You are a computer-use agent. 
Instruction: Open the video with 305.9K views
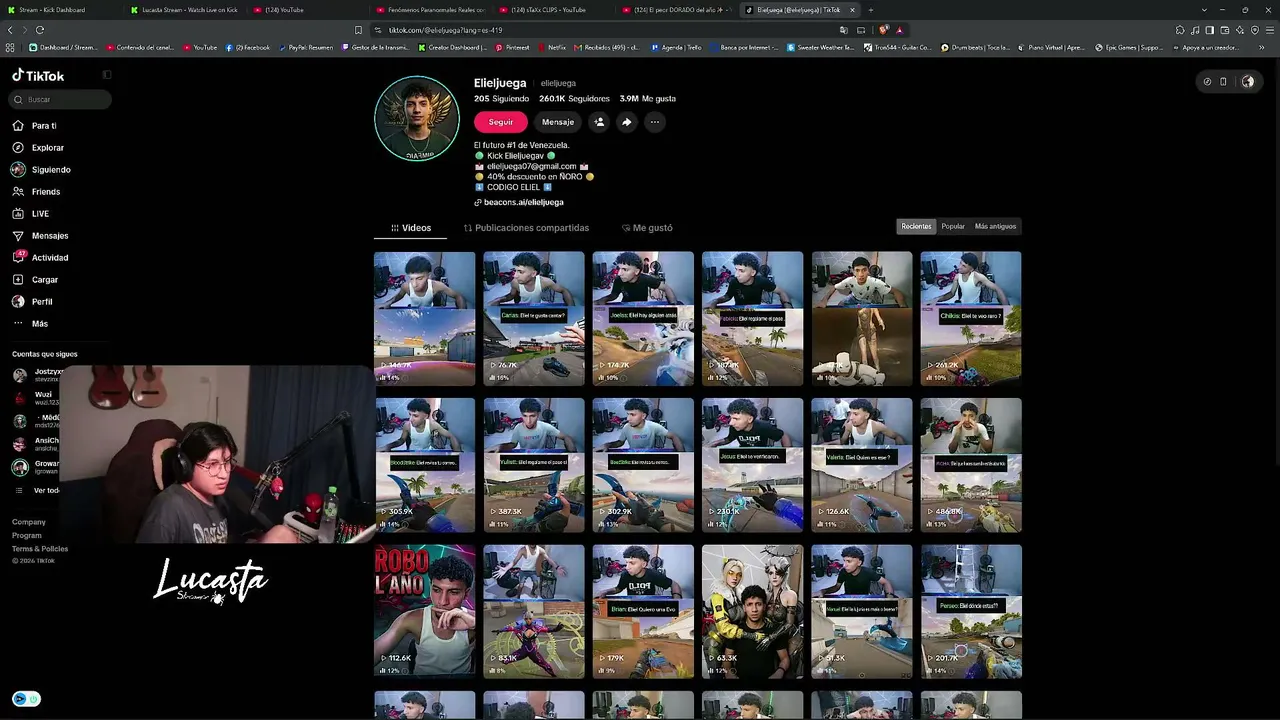425,465
